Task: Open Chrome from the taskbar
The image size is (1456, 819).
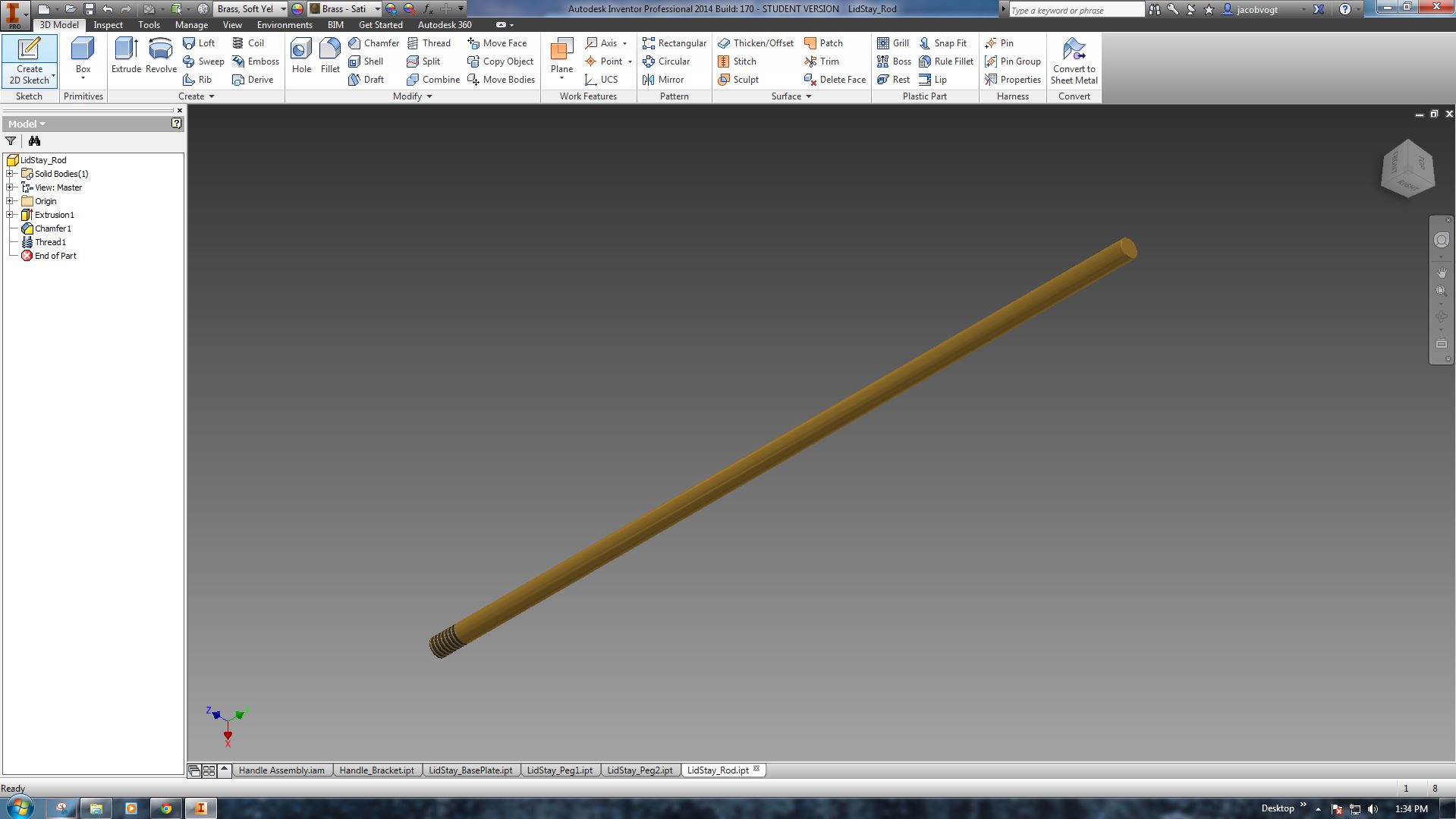Action: 165,808
